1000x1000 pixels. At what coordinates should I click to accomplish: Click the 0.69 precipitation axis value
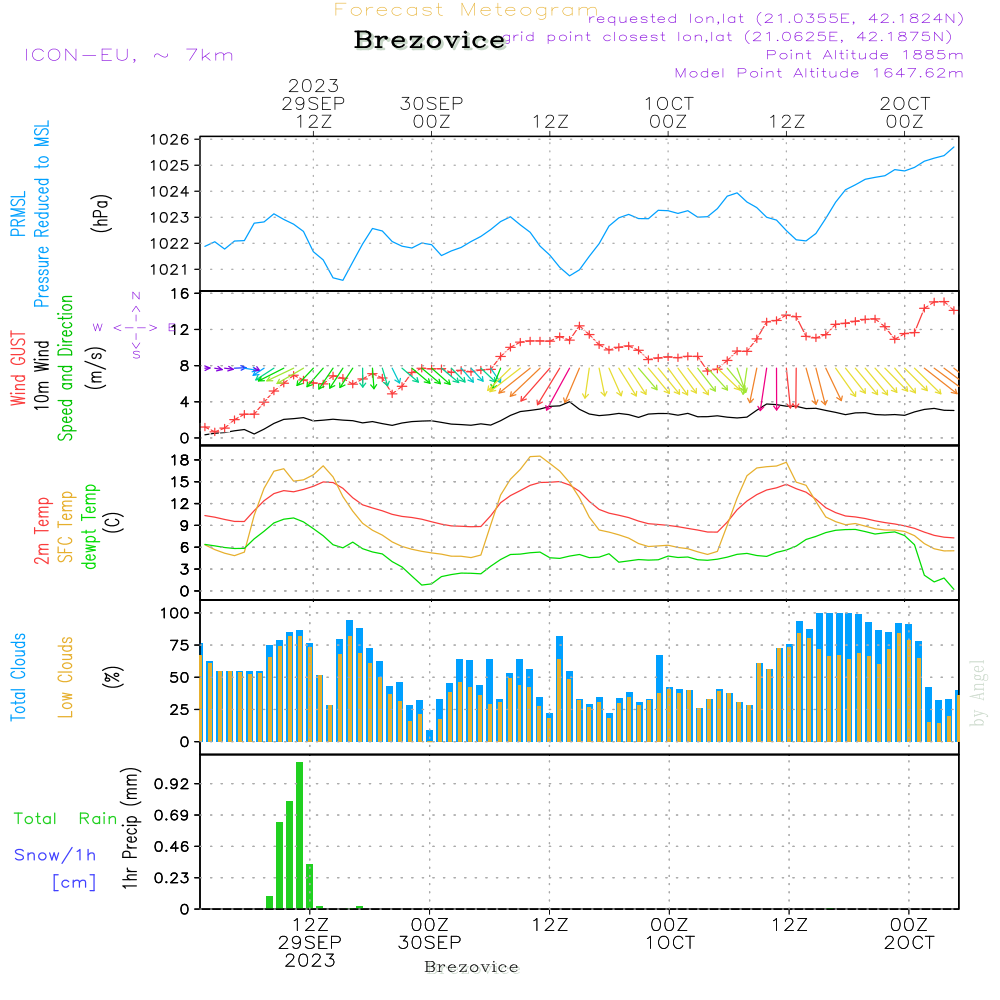coord(172,815)
